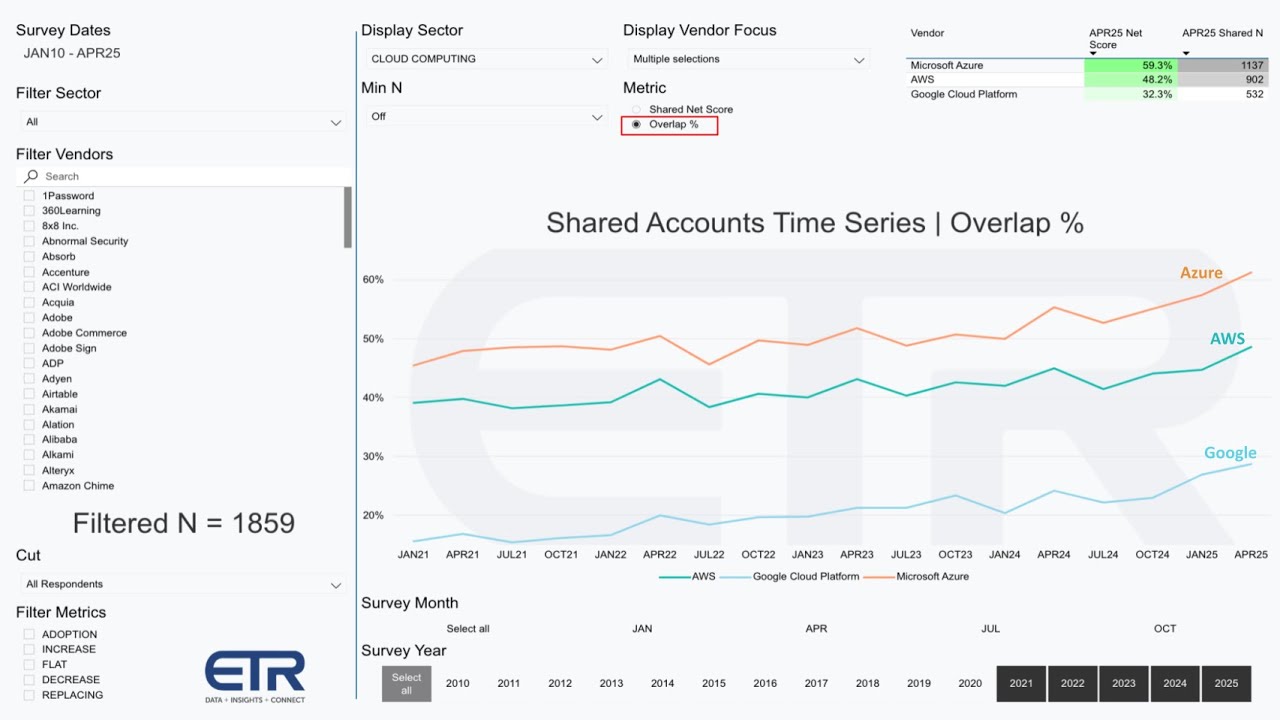Click the ETR logo at the bottom left
This screenshot has width=1280, height=720.
pos(255,677)
